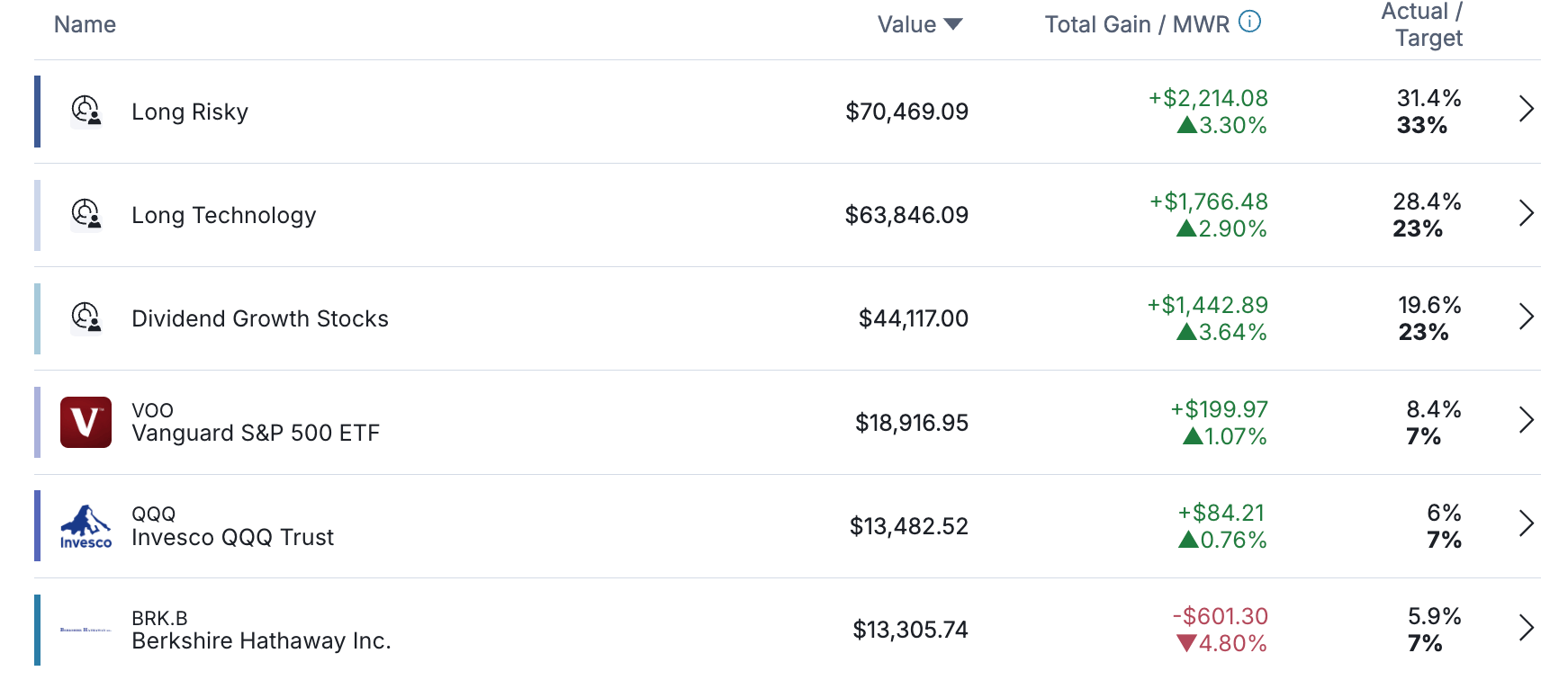The height and width of the screenshot is (689, 1568).
Task: Open the QQQ row chevron arrow
Action: pos(1526,523)
